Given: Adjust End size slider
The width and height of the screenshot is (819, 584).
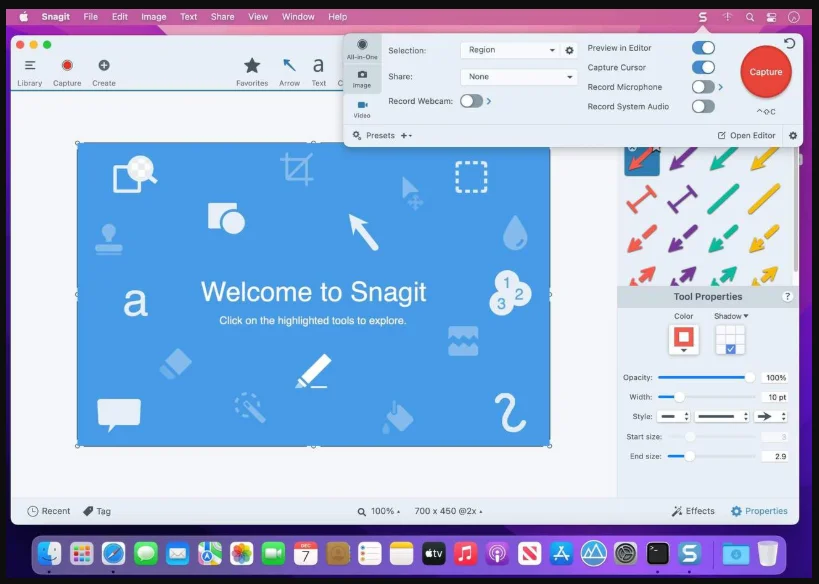Looking at the screenshot, I should (x=711, y=456).
